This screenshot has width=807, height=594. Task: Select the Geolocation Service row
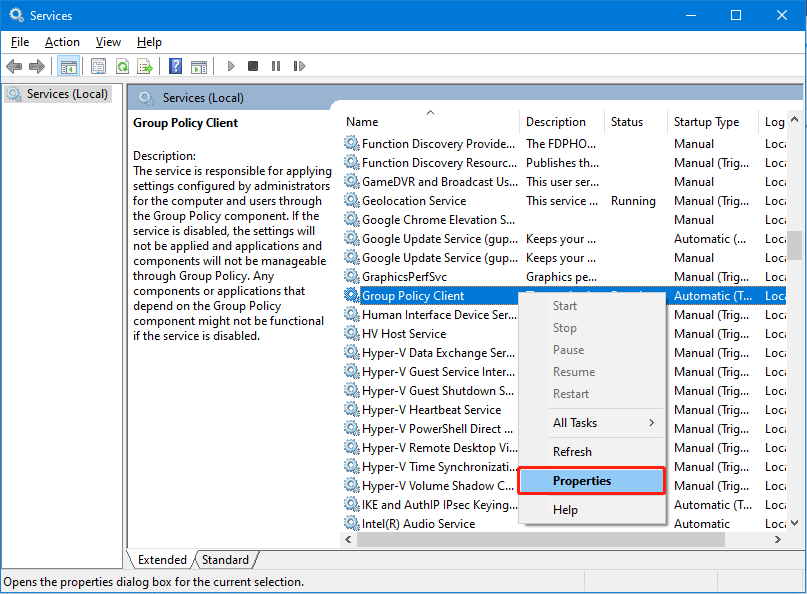(x=414, y=201)
